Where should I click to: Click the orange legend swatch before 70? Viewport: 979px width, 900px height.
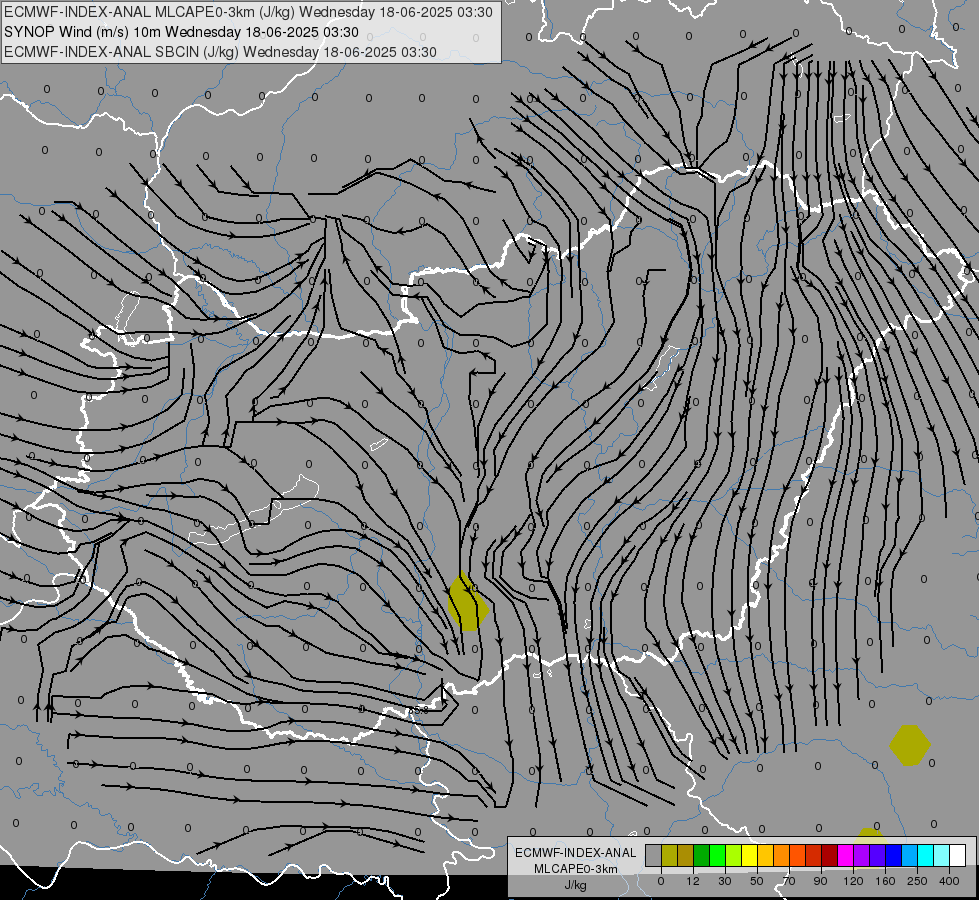coord(782,855)
